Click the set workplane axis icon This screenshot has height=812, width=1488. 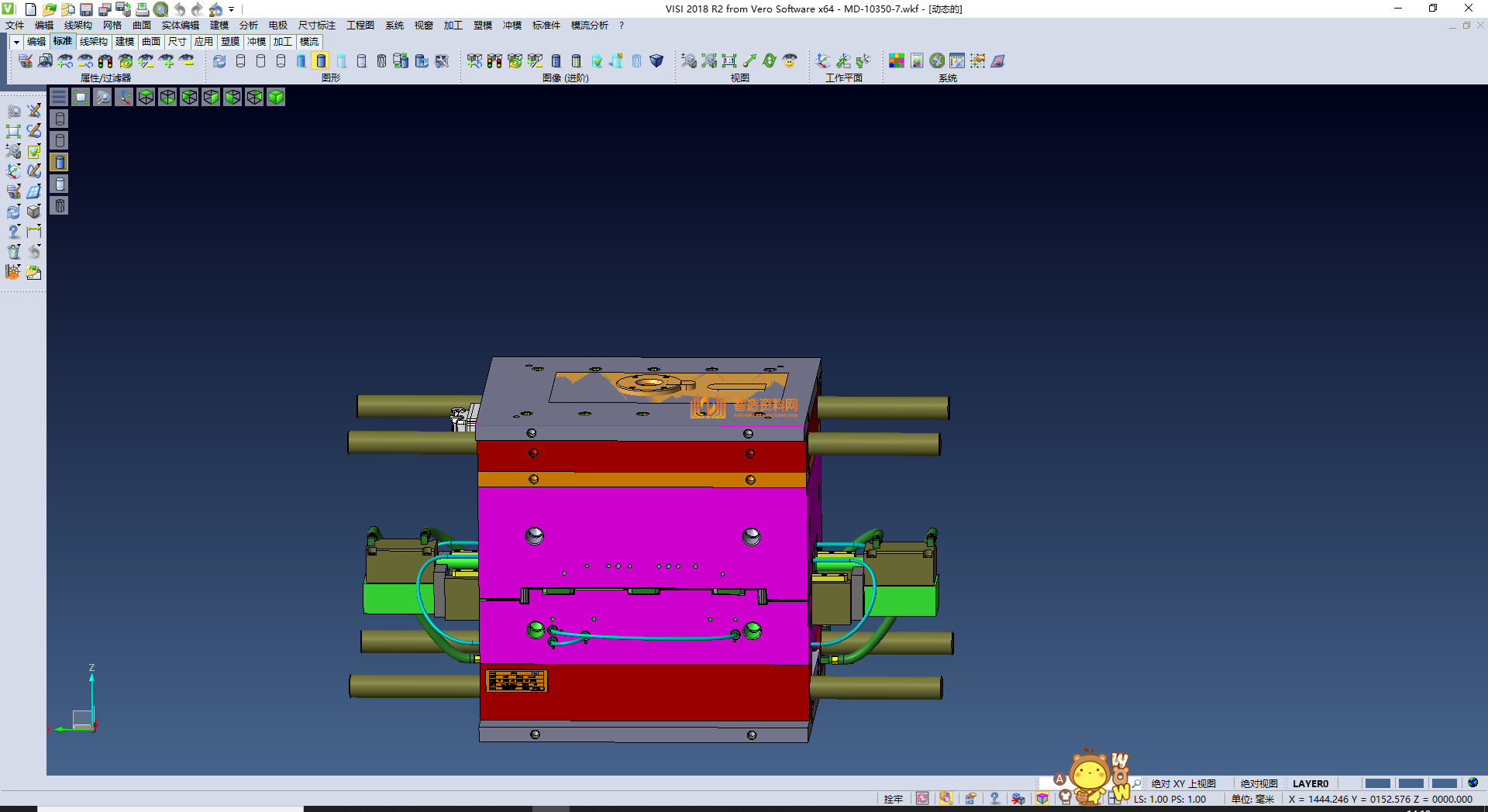(823, 61)
